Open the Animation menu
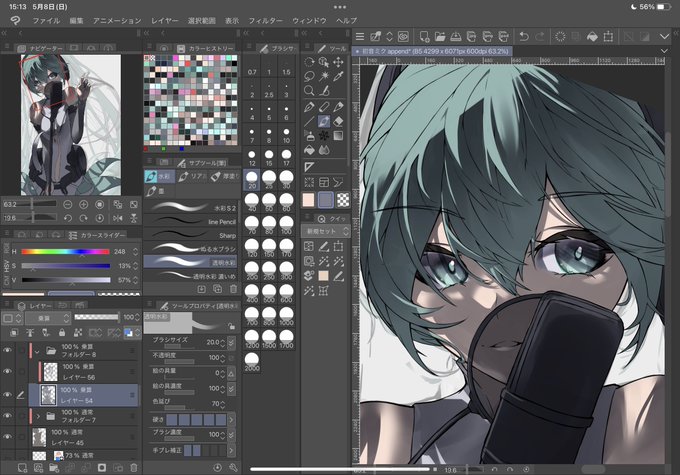The image size is (680, 475). [117, 20]
